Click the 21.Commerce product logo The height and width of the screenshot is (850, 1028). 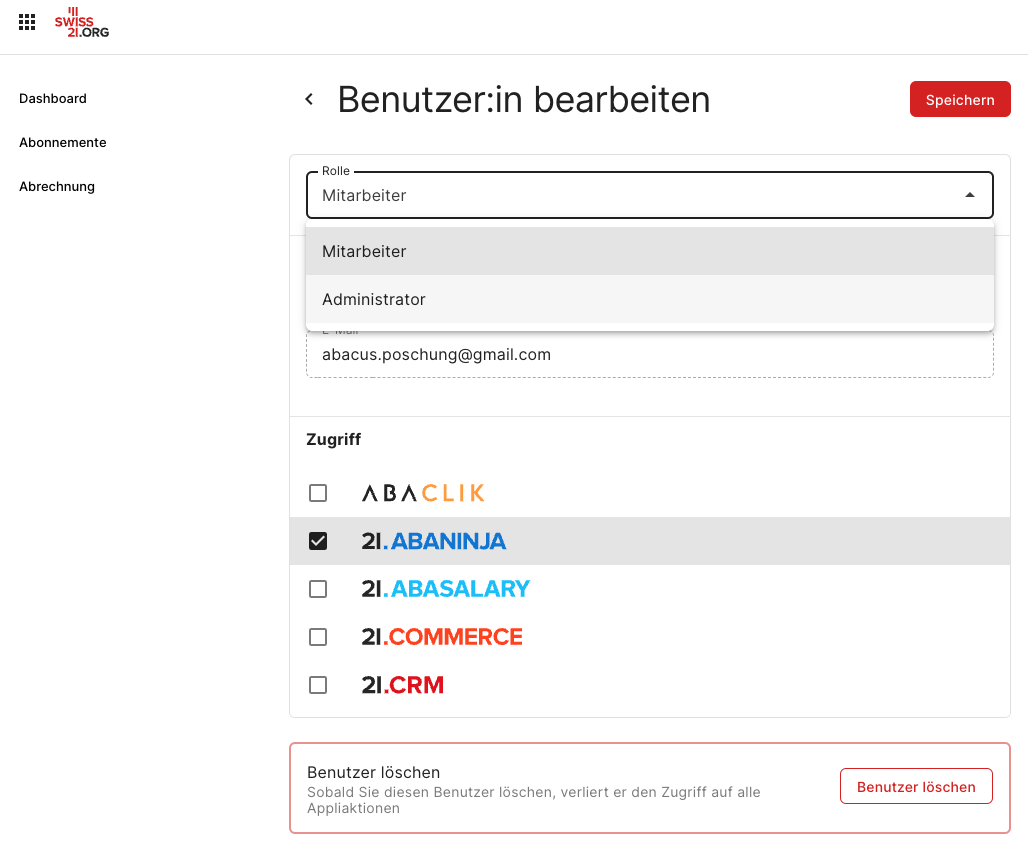click(442, 637)
